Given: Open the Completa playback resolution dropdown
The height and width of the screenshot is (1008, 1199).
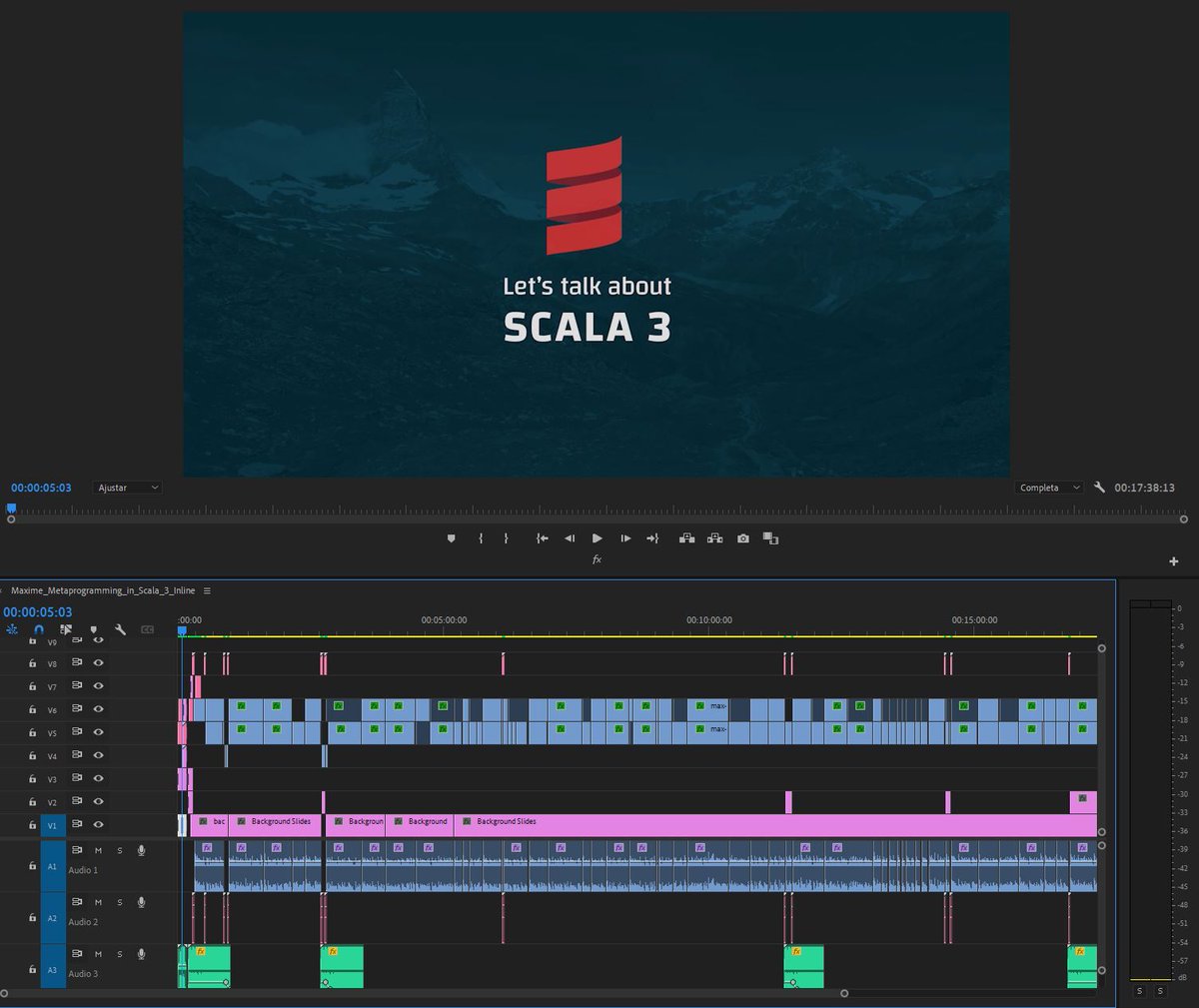Looking at the screenshot, I should (x=1049, y=488).
